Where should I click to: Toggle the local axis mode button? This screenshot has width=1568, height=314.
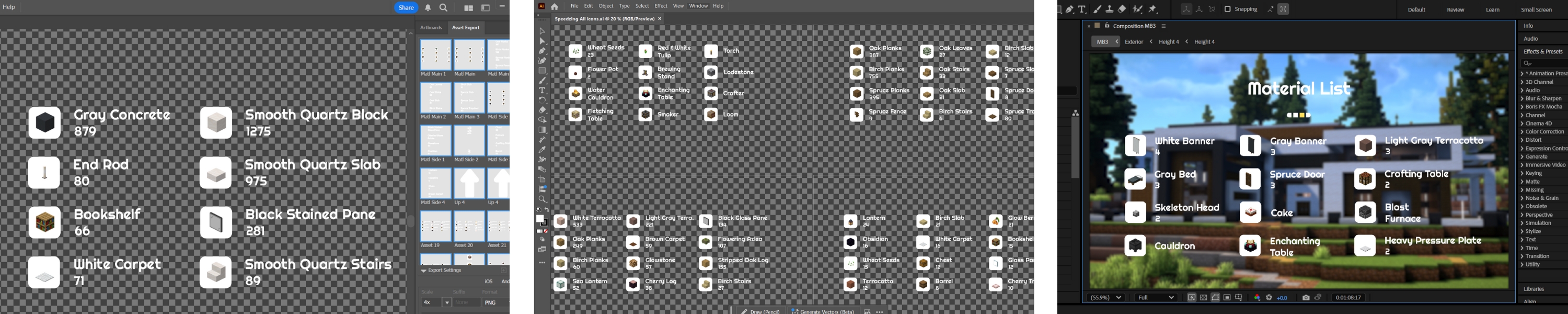1186,9
